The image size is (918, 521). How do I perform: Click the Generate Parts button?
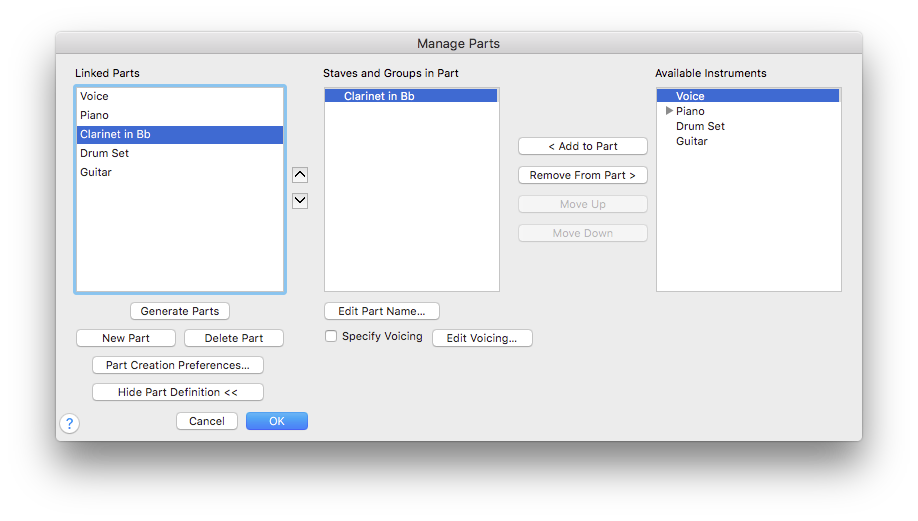[x=180, y=311]
